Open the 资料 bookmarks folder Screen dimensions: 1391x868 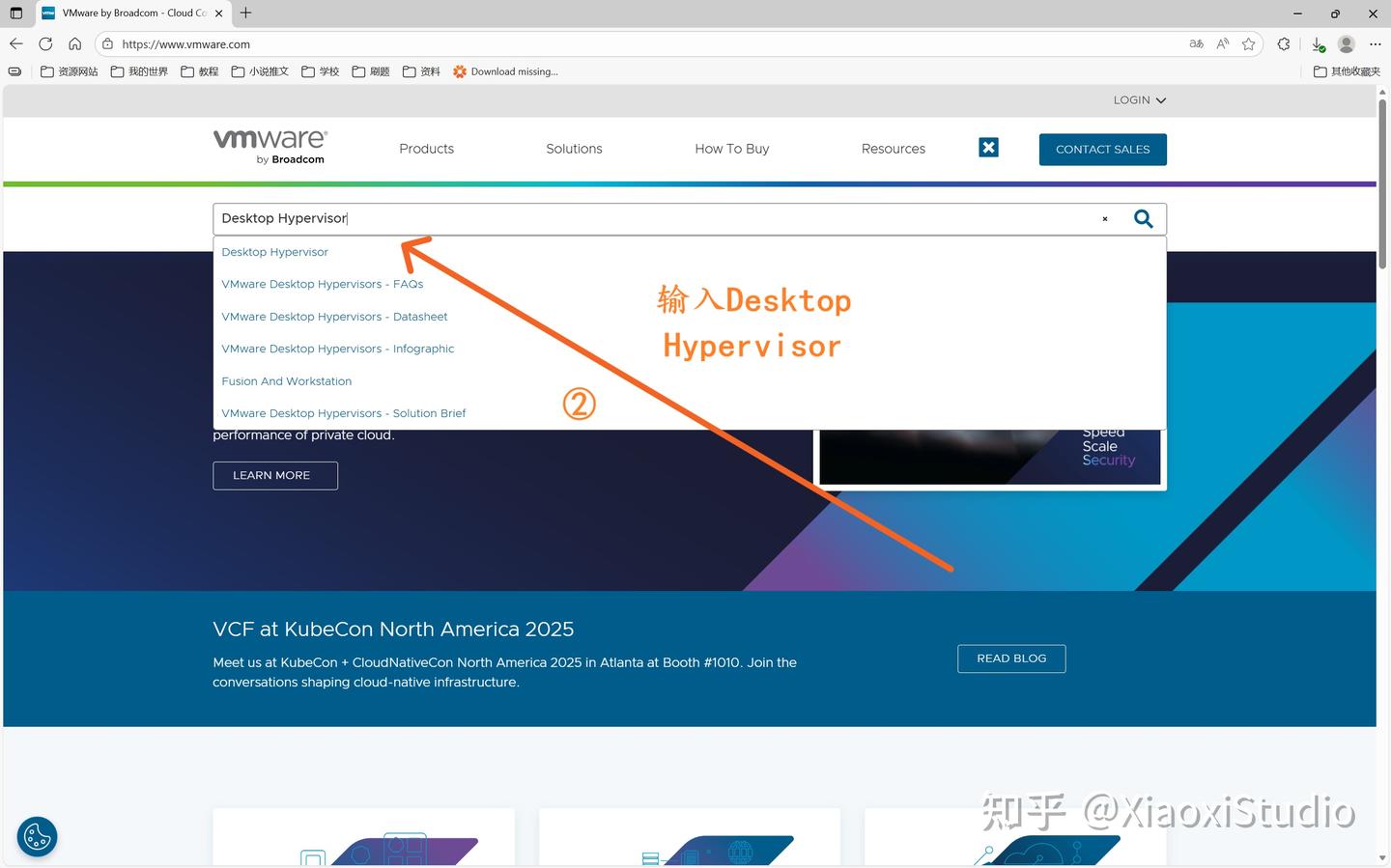(421, 71)
